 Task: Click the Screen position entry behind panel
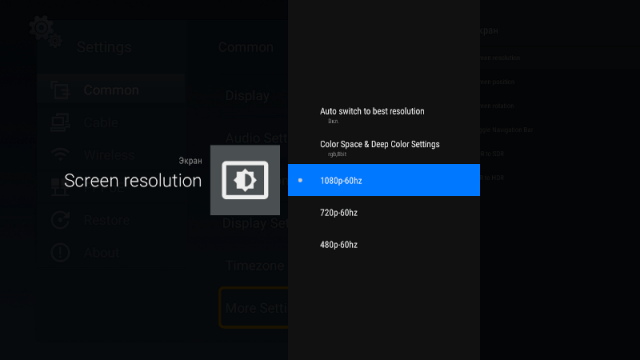[497, 82]
